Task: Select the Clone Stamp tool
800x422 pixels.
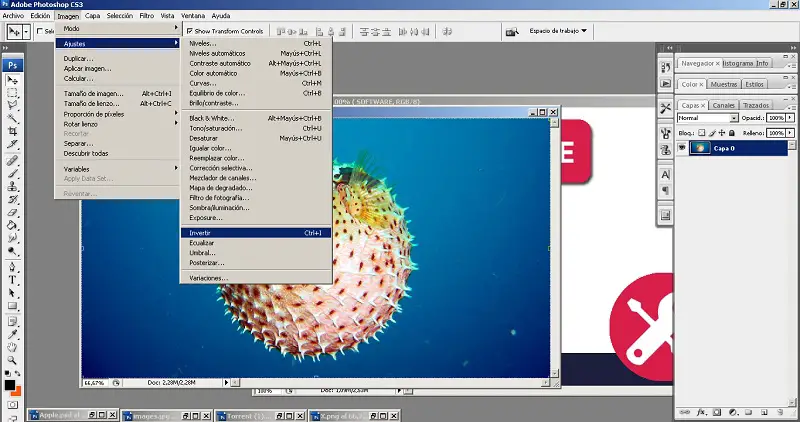Action: (12, 186)
